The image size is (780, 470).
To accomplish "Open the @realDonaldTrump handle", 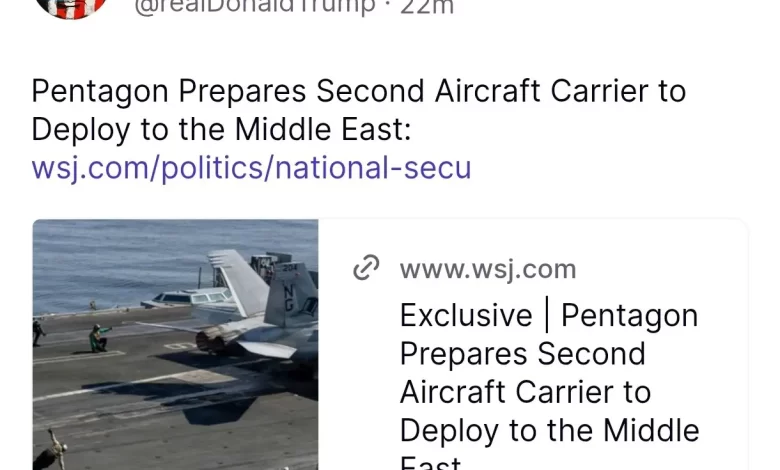I will click(x=255, y=7).
